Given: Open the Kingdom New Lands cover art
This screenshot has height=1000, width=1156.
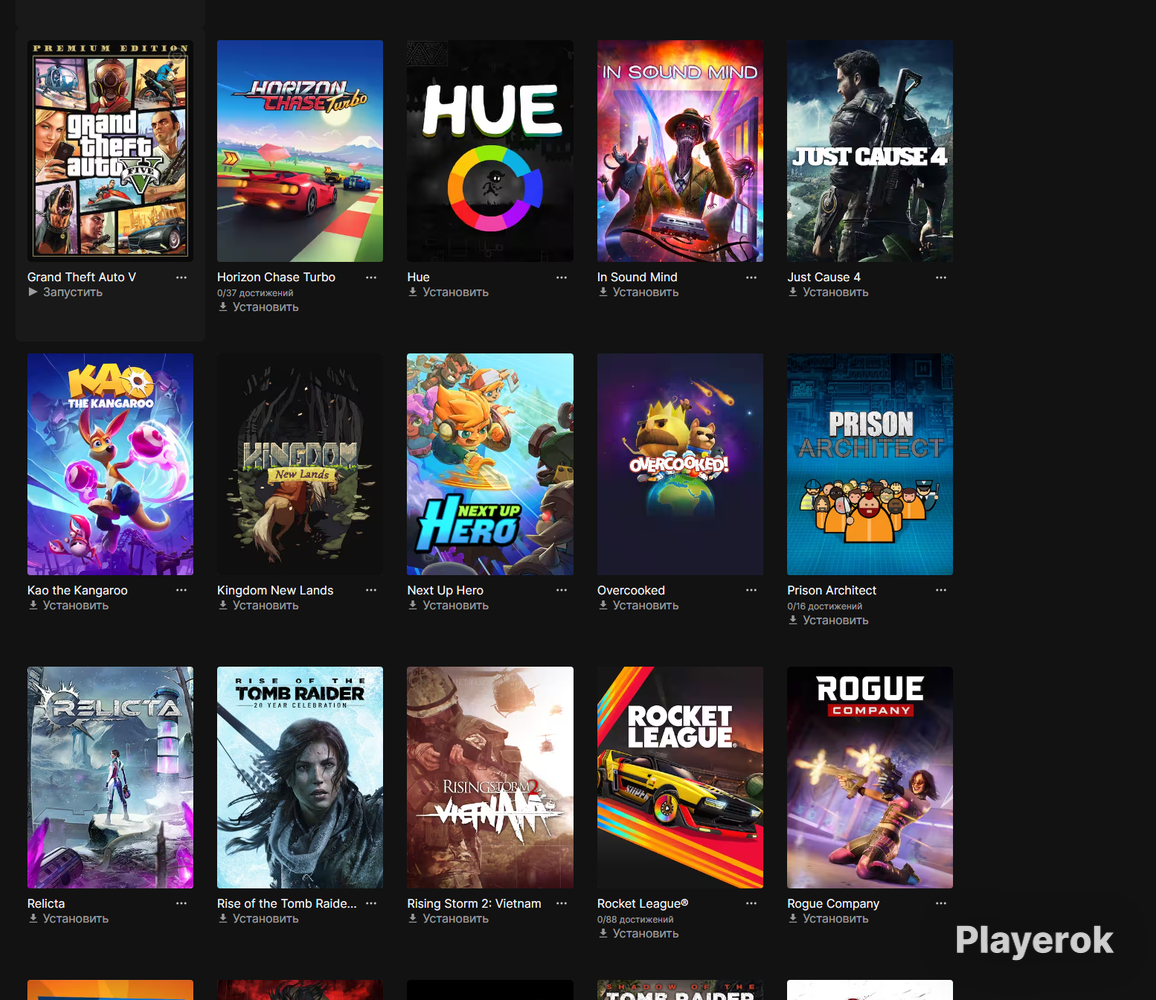Looking at the screenshot, I should pos(300,465).
